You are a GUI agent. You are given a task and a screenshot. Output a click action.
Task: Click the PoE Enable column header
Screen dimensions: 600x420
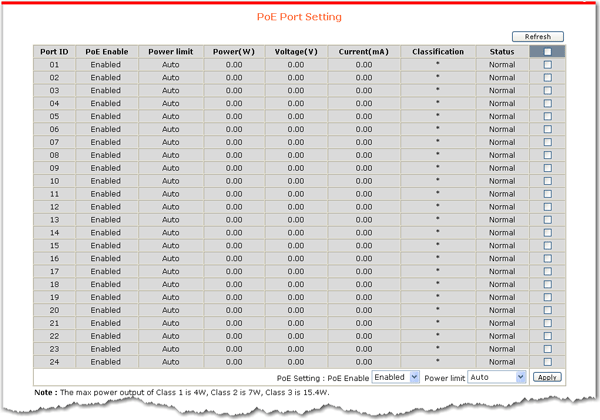pyautogui.click(x=107, y=52)
